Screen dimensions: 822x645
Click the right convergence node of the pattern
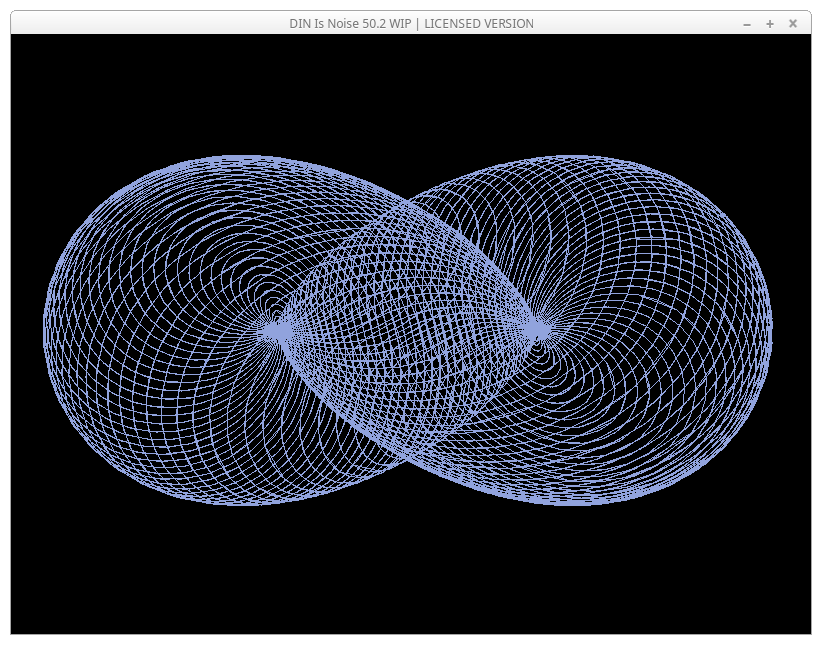[537, 329]
